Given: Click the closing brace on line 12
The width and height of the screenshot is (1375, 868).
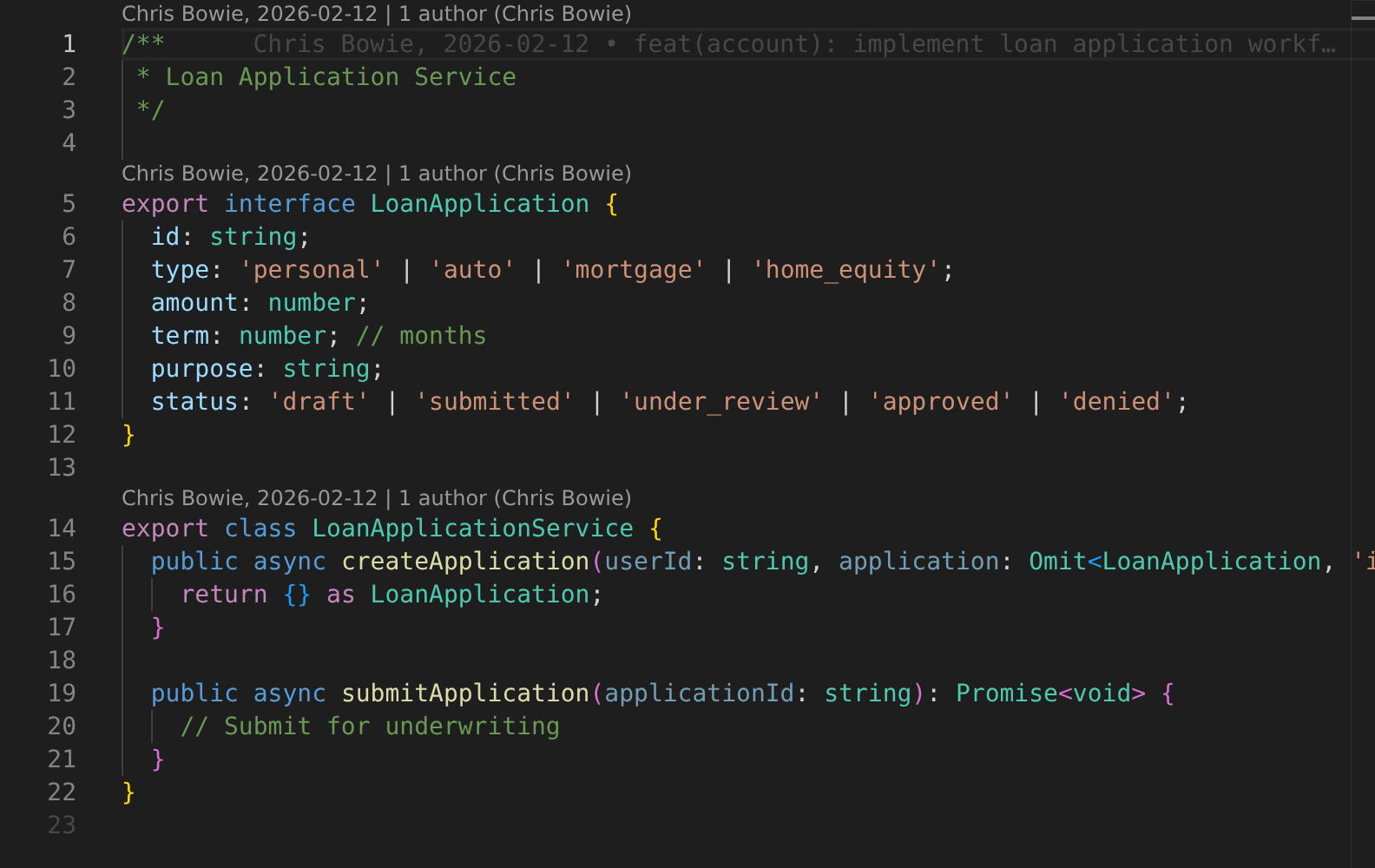Looking at the screenshot, I should click(128, 435).
